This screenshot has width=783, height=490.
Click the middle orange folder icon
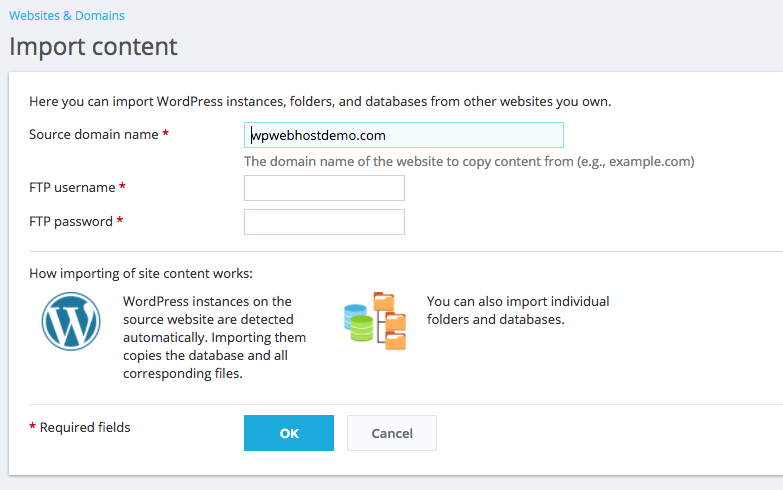(395, 321)
